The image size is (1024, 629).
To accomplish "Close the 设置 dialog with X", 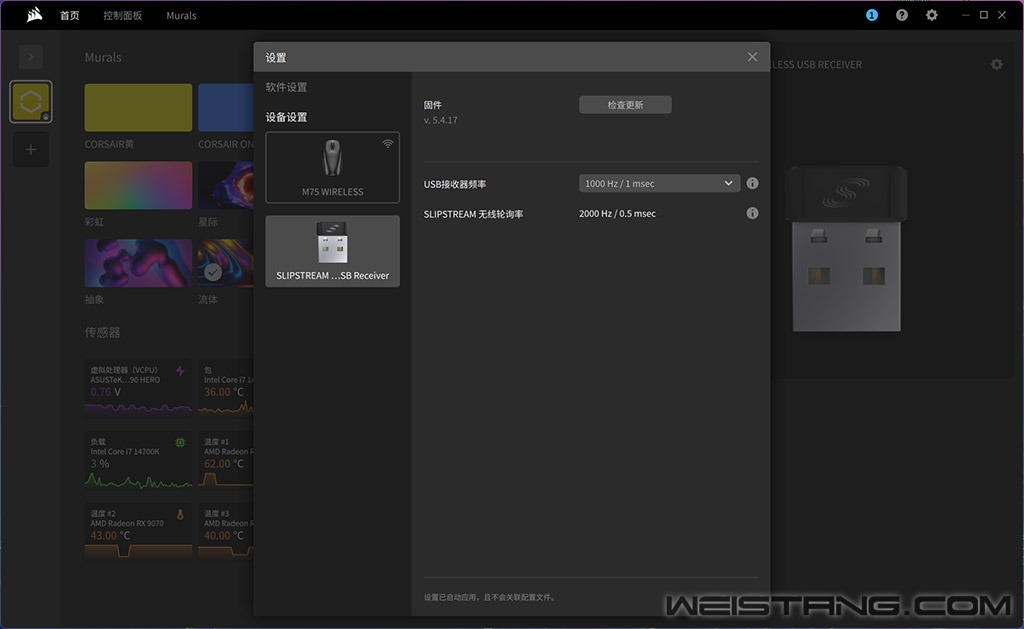I will click(x=752, y=57).
